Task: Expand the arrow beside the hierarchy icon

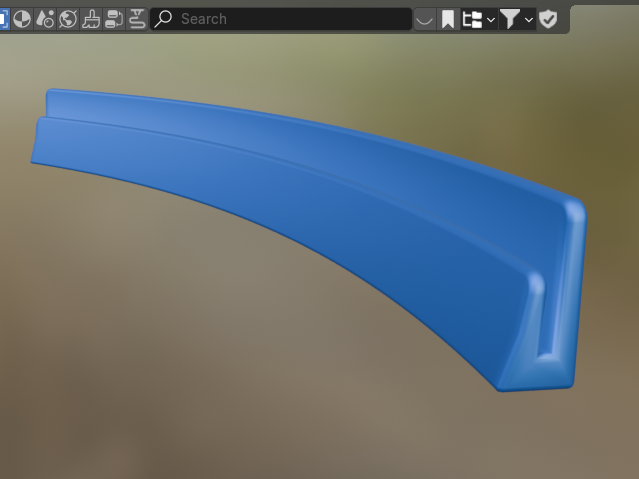Action: pyautogui.click(x=491, y=19)
